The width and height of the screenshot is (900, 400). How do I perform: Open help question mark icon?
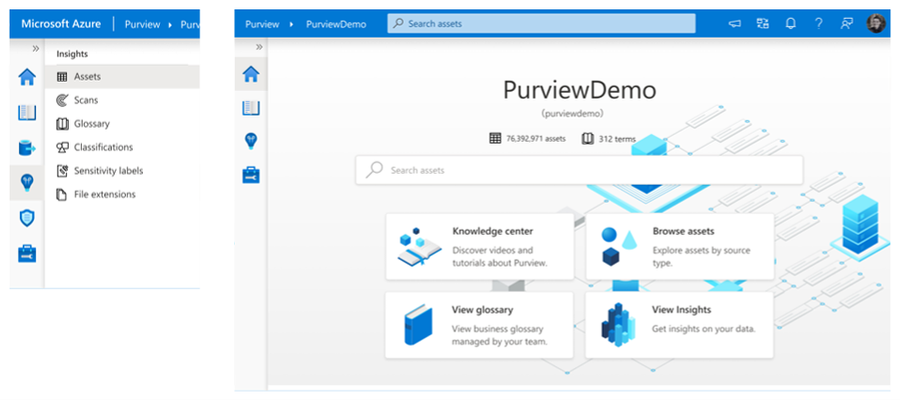pos(818,24)
